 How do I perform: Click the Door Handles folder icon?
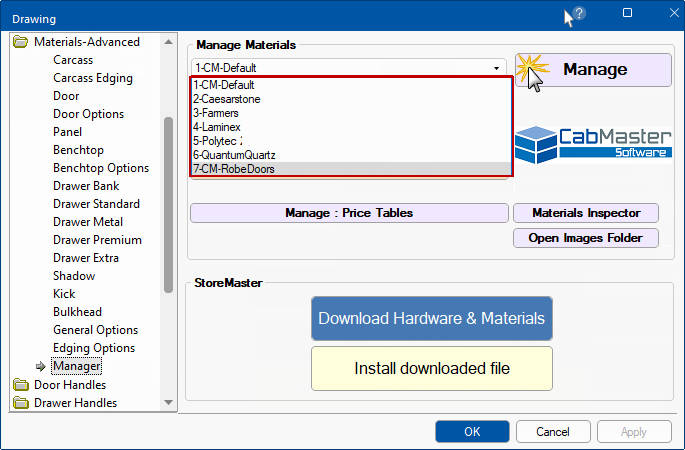pyautogui.click(x=21, y=385)
